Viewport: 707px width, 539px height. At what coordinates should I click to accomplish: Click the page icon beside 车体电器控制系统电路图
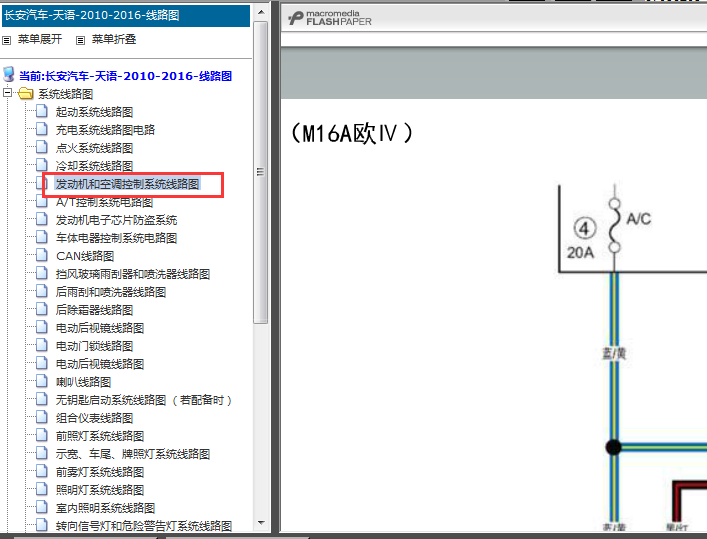click(41, 237)
